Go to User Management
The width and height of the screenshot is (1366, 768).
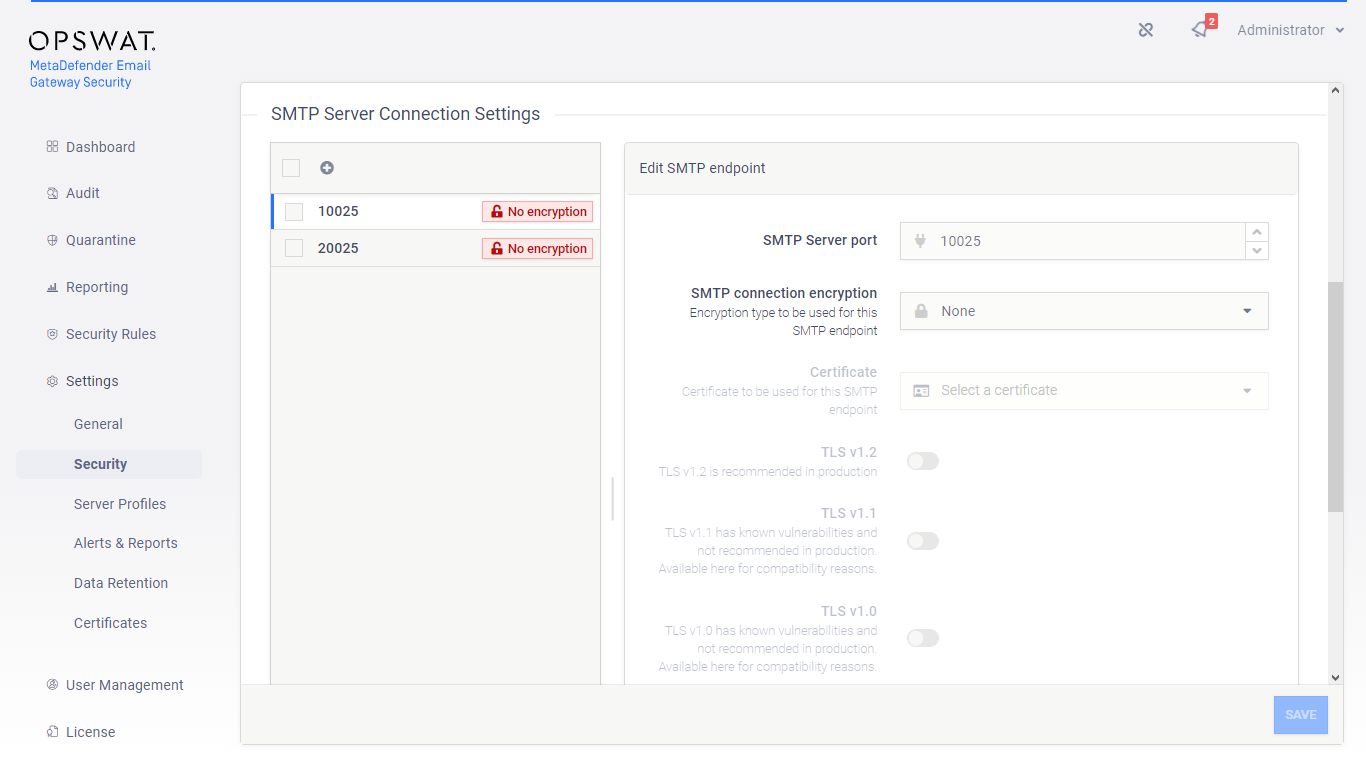pyautogui.click(x=125, y=685)
